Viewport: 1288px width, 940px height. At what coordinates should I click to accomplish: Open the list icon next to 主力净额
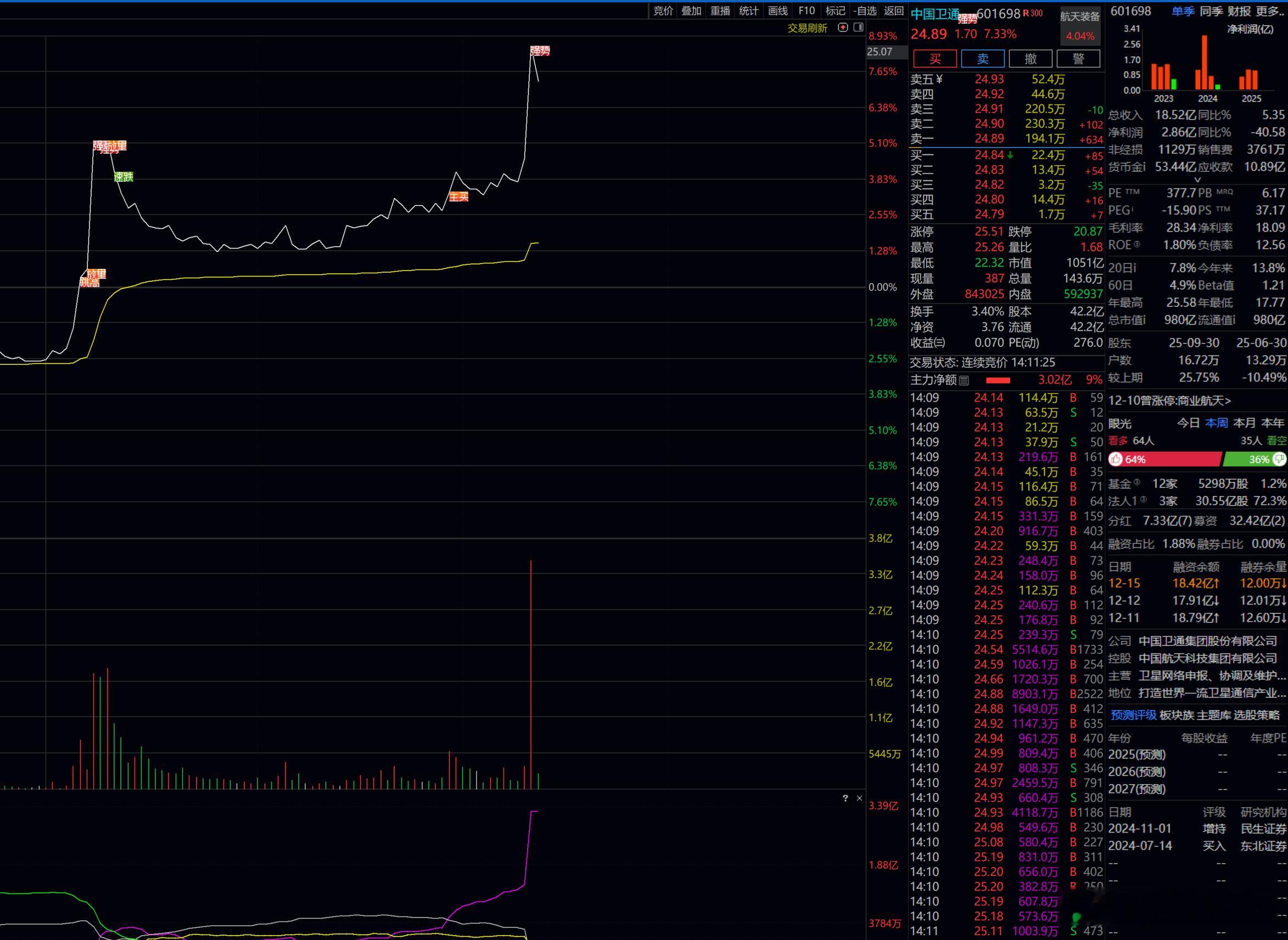[964, 381]
